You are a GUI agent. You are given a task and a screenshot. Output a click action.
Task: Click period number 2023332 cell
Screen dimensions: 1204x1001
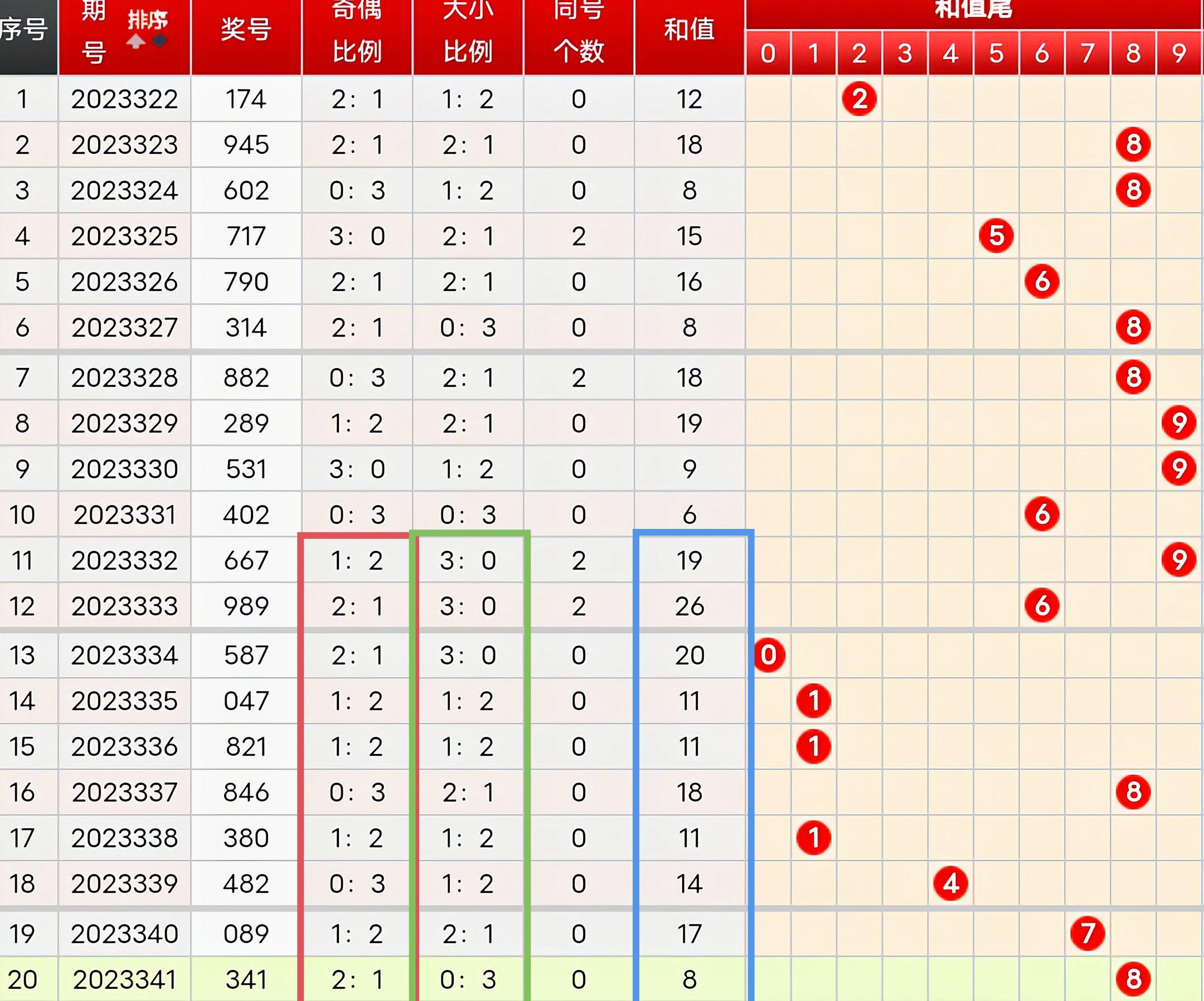pyautogui.click(x=124, y=560)
